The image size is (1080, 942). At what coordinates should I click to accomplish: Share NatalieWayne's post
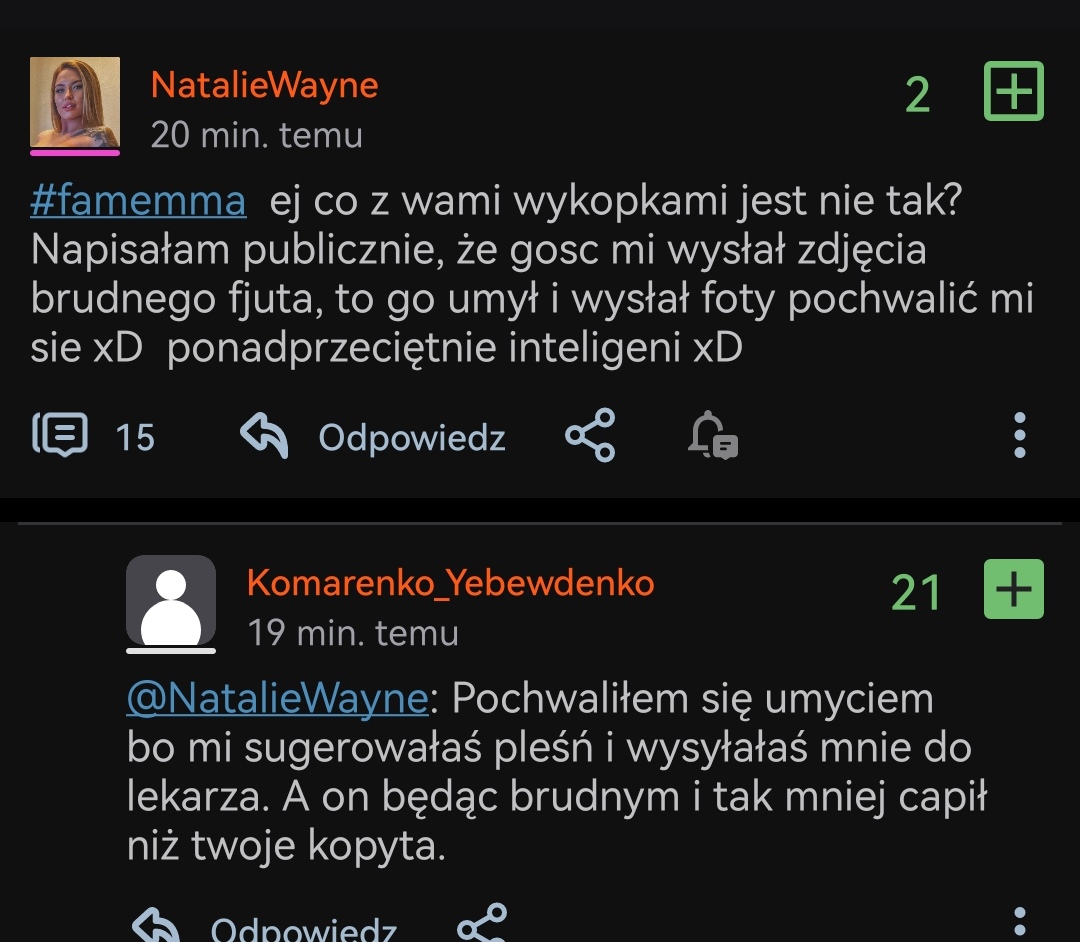coord(590,436)
